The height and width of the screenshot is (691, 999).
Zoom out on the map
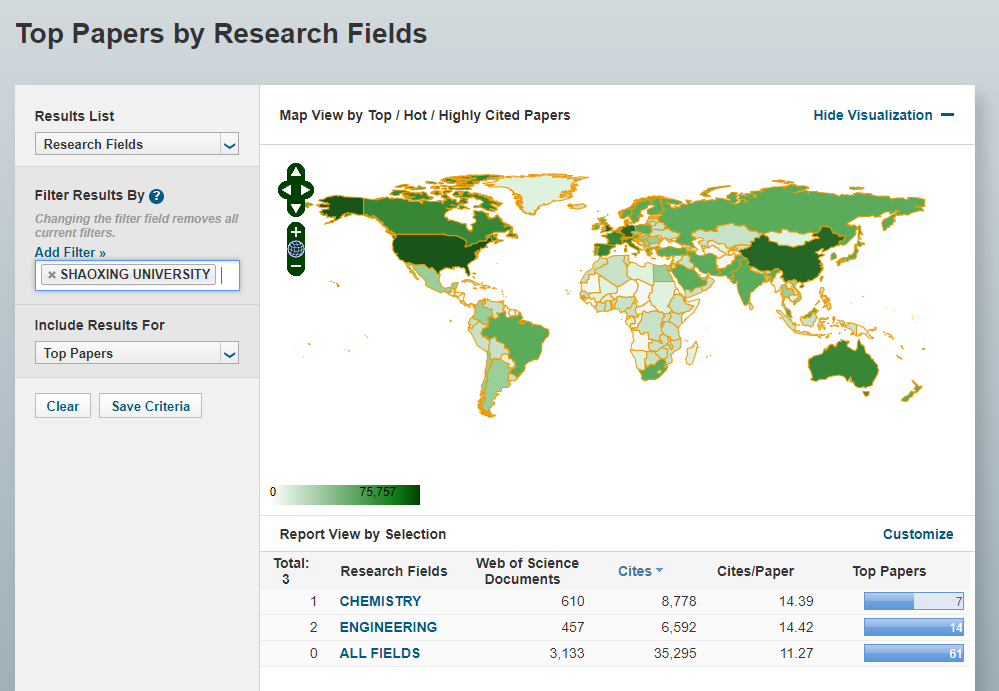click(x=295, y=267)
